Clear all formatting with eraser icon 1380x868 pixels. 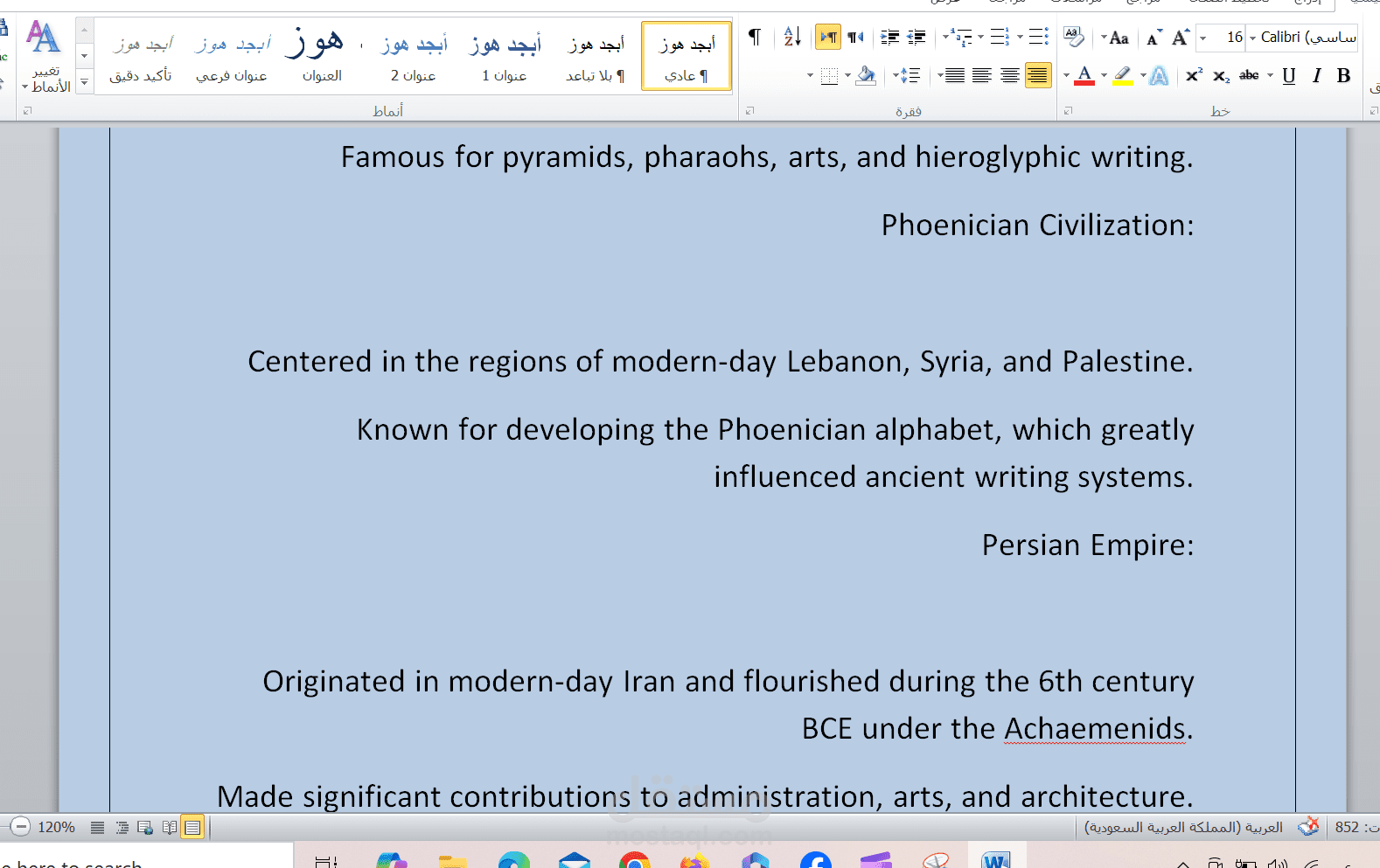tap(1073, 37)
